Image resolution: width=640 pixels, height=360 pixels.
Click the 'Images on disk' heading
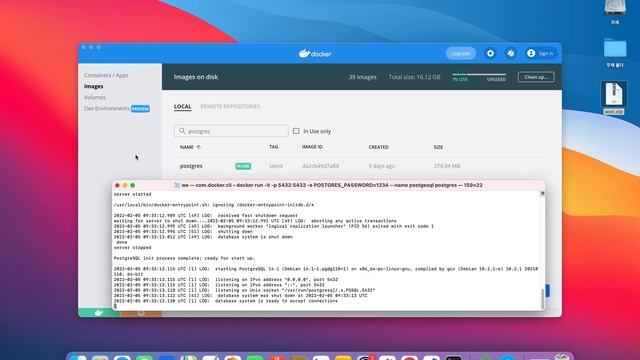(196, 77)
